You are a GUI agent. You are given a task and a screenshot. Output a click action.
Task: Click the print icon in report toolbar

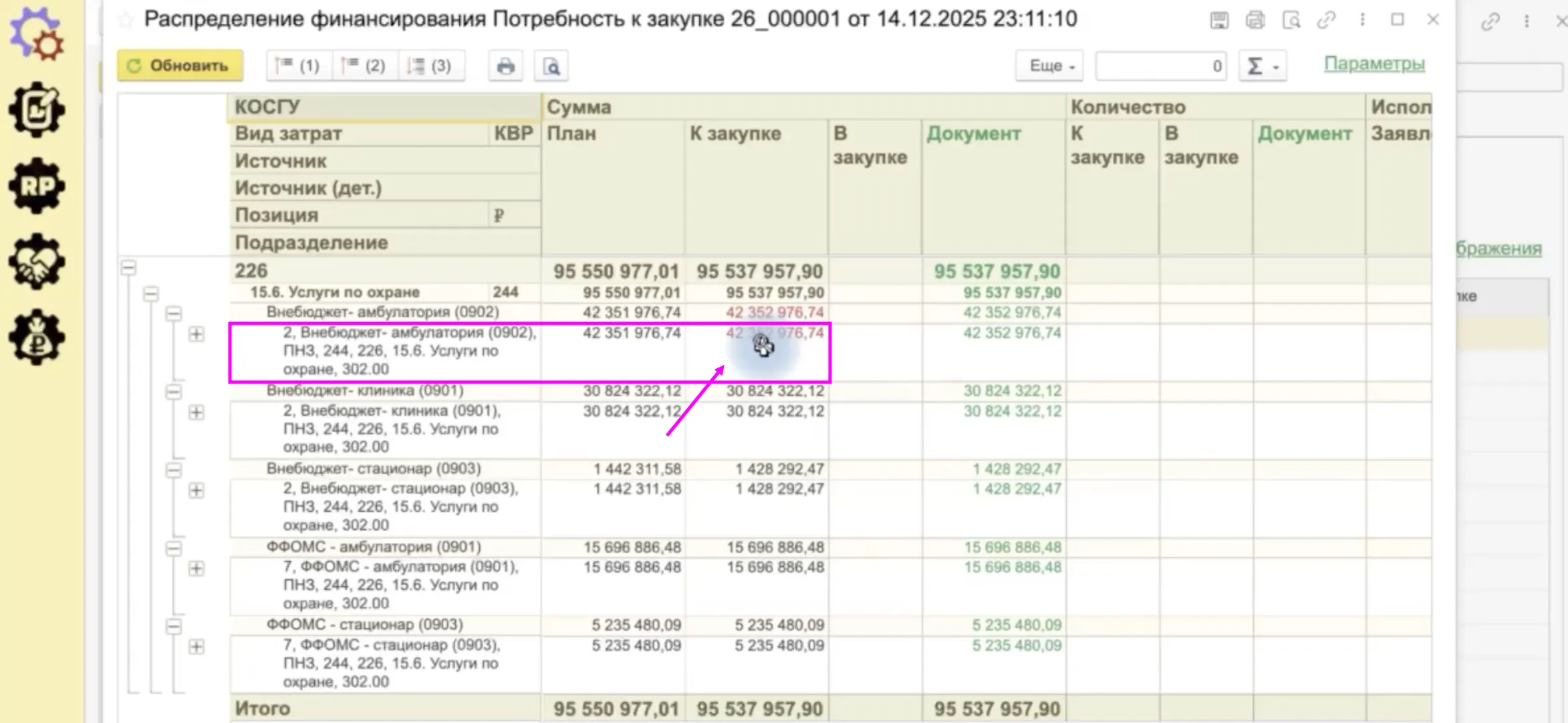coord(505,66)
